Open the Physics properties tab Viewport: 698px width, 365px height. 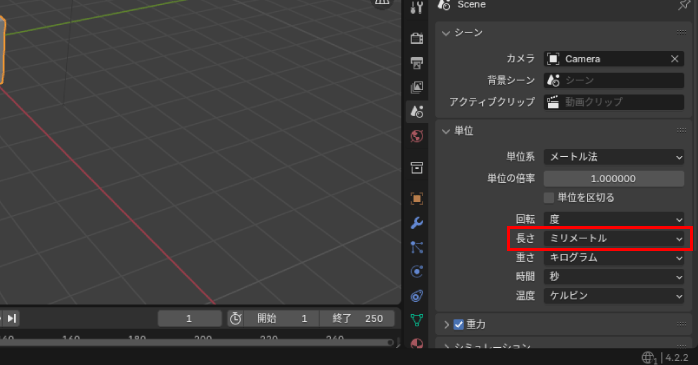pos(417,272)
